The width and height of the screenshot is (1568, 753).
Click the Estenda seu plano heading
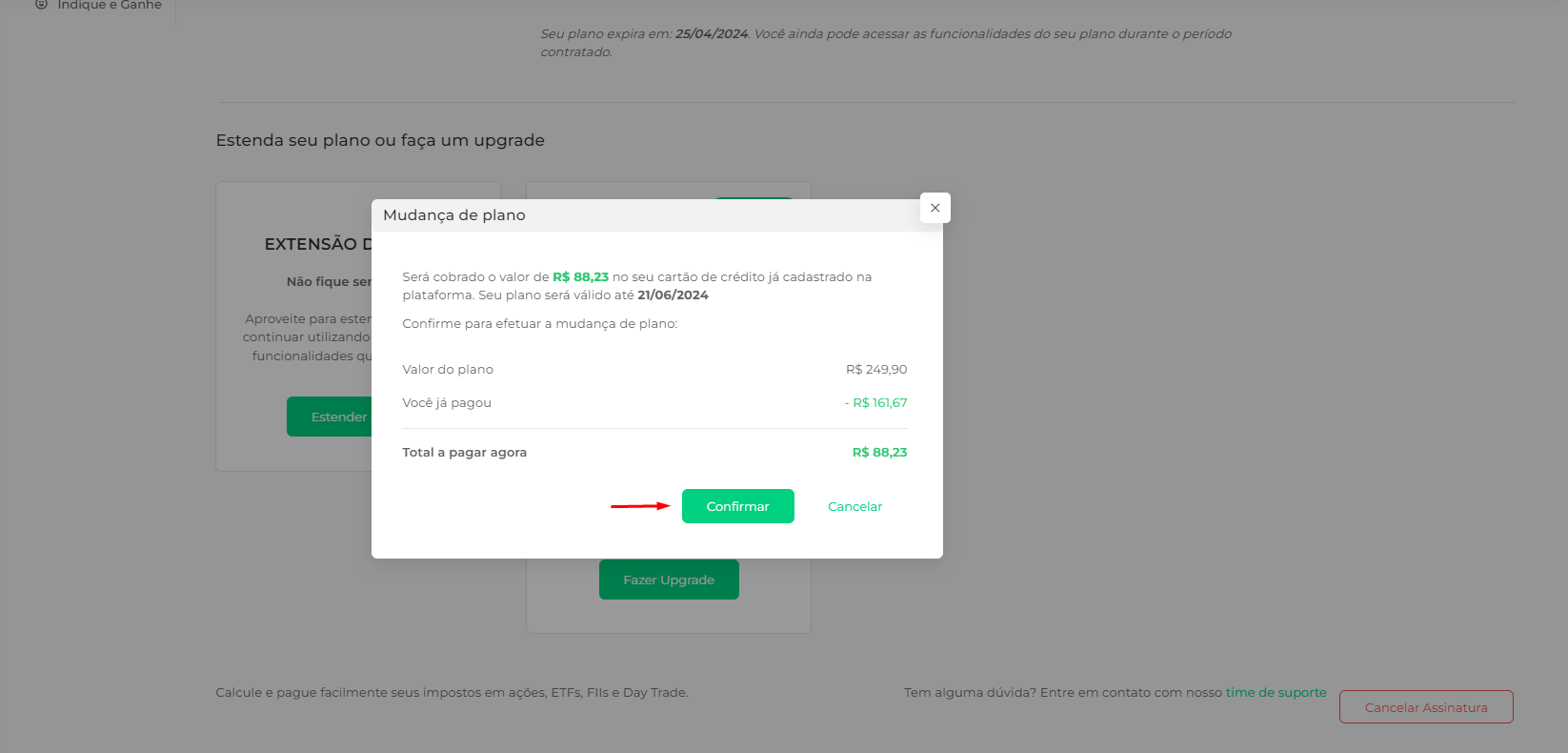380,140
